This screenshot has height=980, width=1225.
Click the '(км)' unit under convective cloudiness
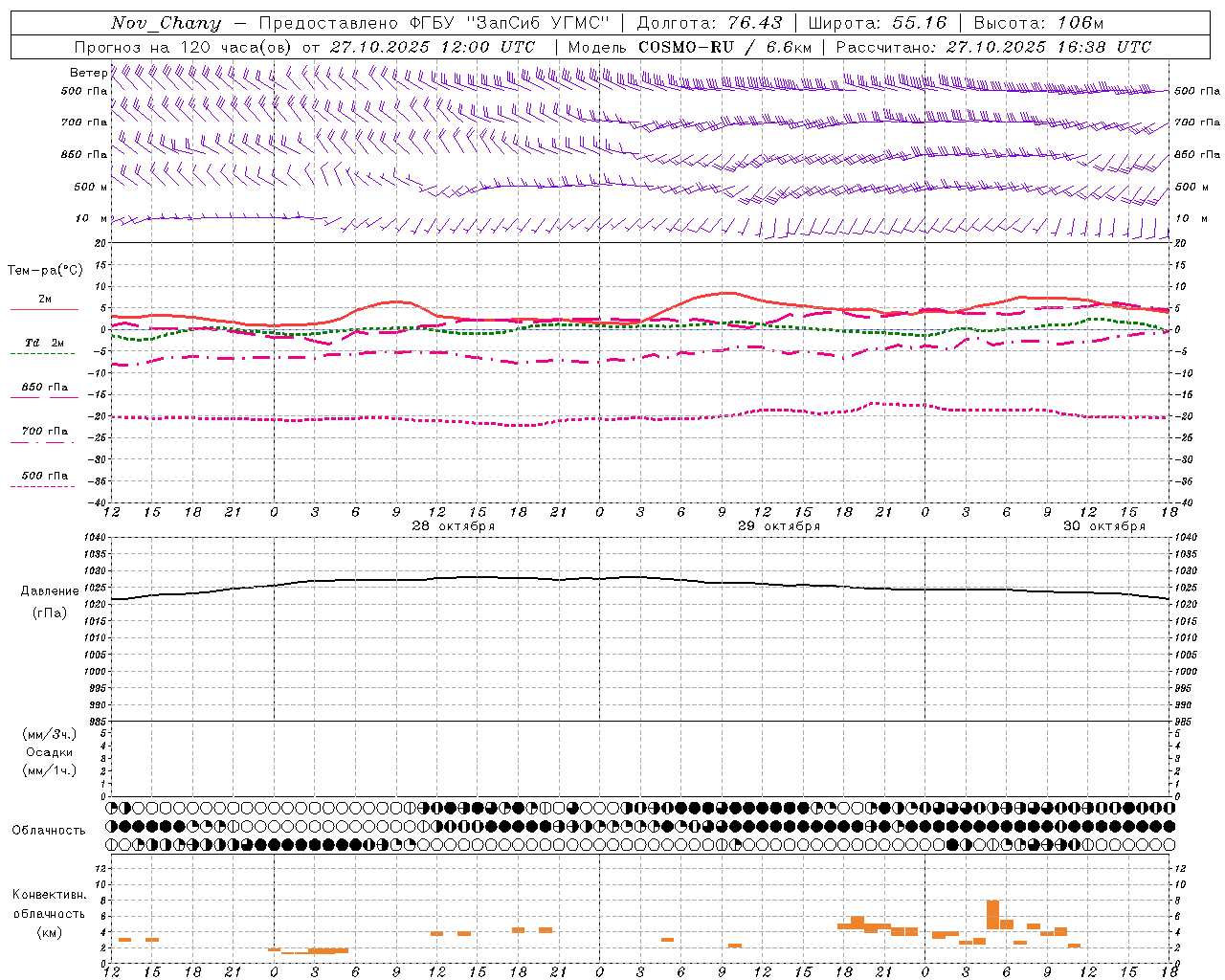point(50,932)
